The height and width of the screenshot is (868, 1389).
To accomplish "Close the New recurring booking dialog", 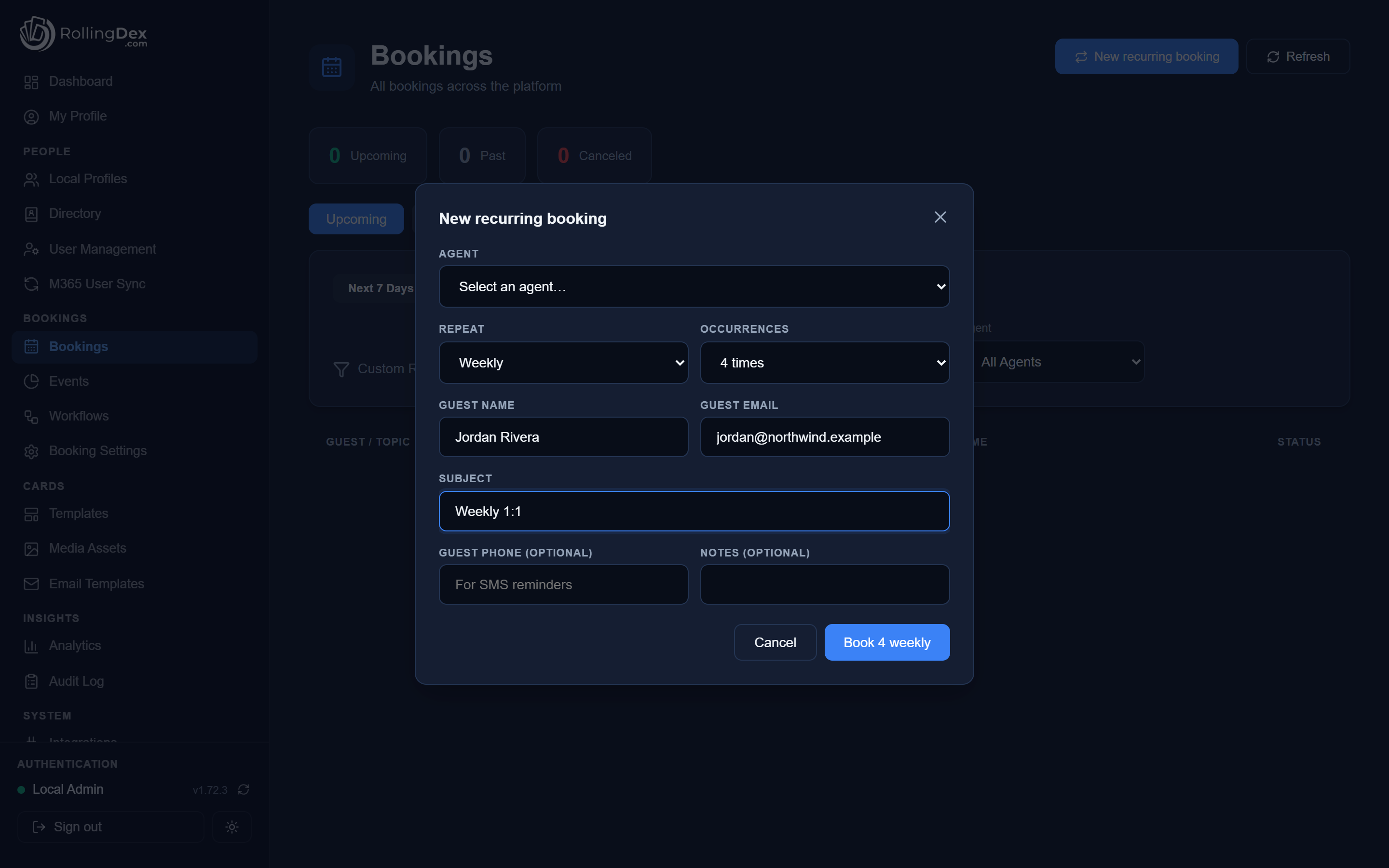I will pos(940,217).
